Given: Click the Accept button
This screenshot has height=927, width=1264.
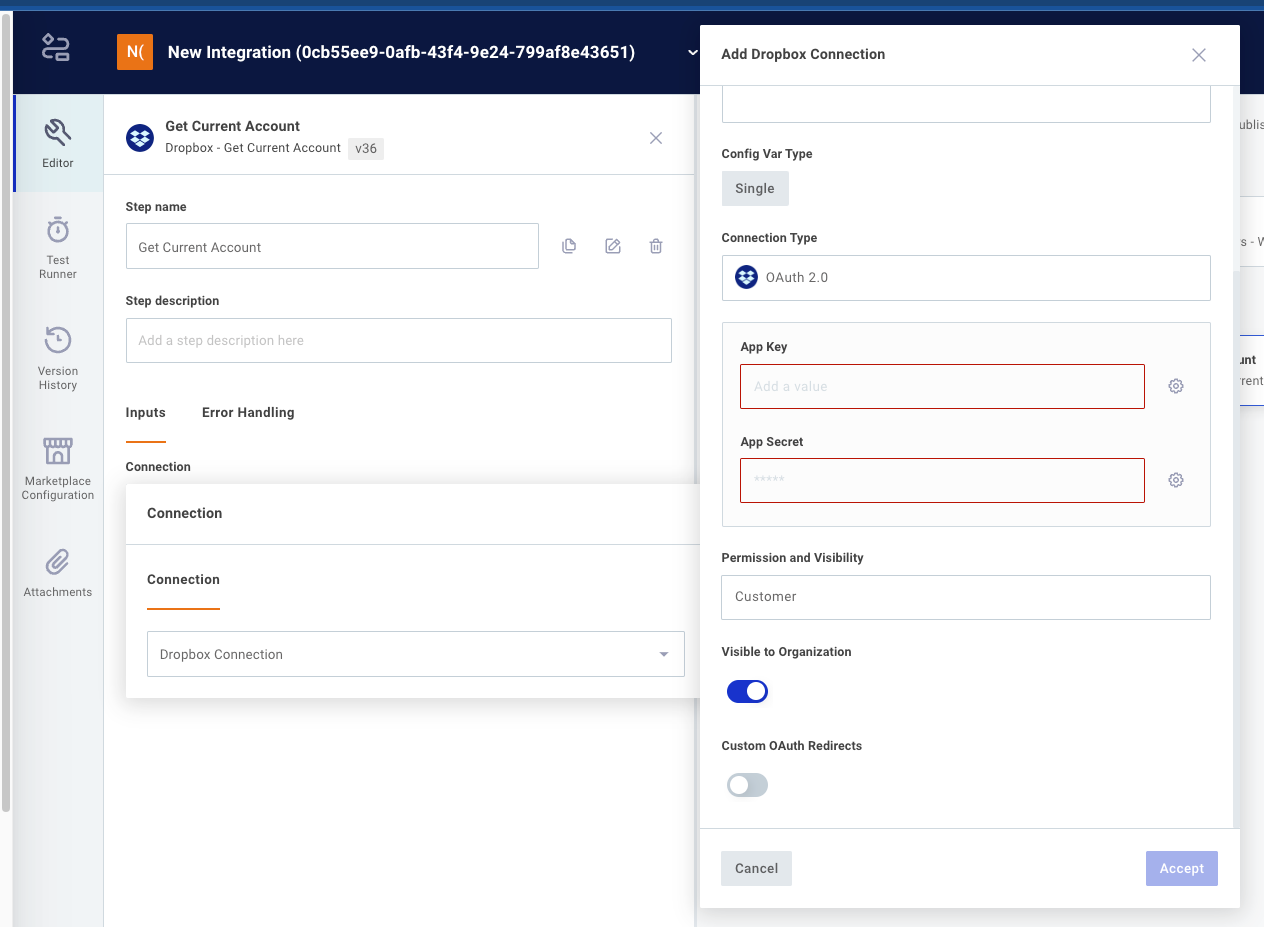Looking at the screenshot, I should click(1181, 868).
